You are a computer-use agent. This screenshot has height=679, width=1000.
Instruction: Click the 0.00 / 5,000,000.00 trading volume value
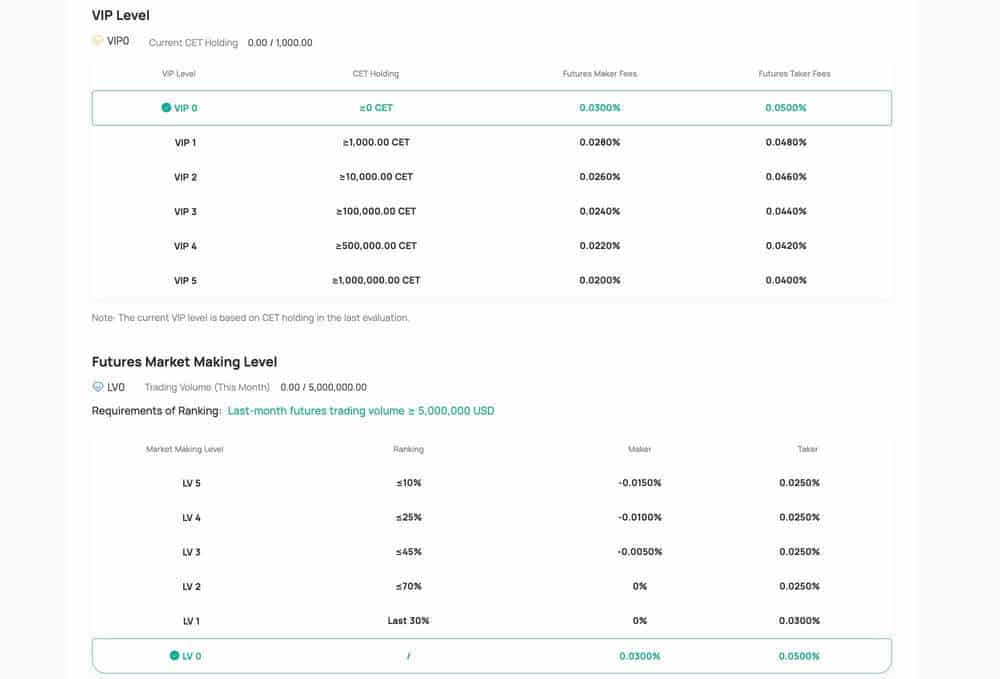pos(324,387)
